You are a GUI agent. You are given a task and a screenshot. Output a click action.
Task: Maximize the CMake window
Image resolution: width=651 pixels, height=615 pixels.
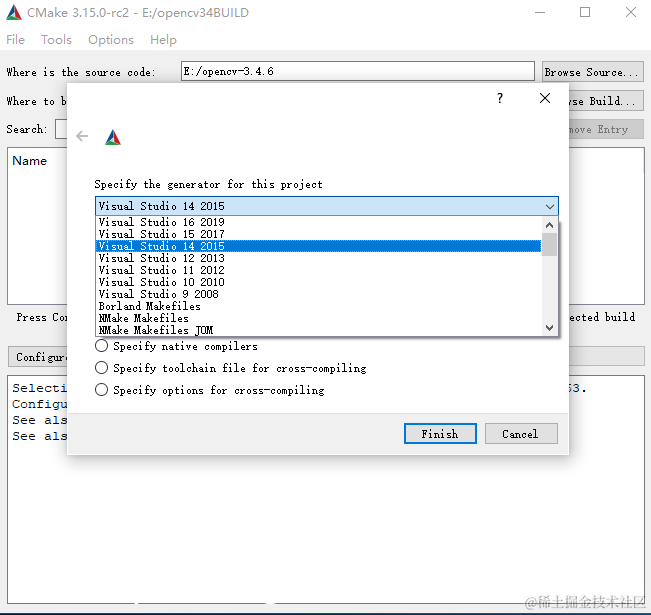(585, 12)
